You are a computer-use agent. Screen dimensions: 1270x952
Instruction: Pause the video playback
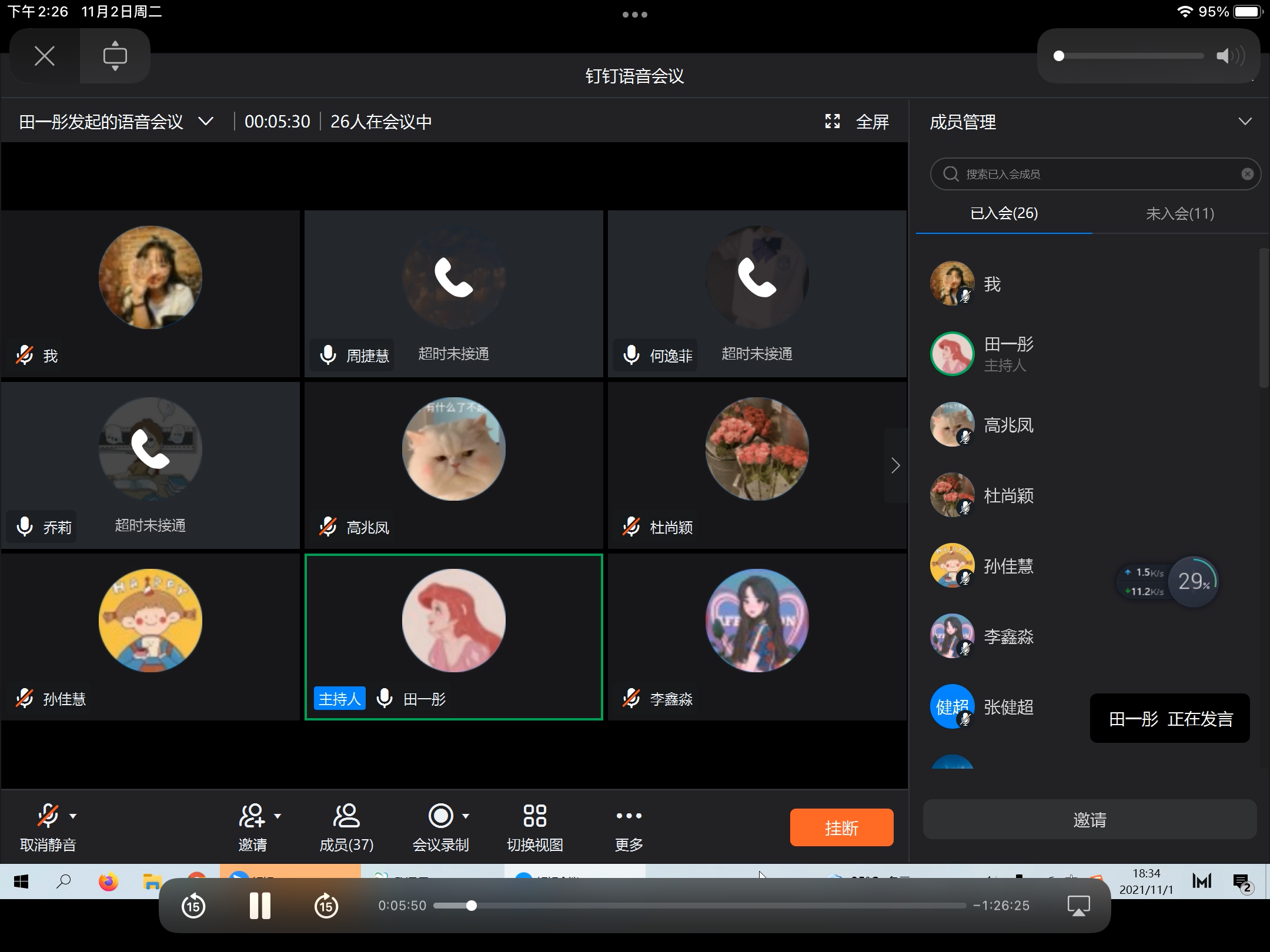[x=260, y=906]
